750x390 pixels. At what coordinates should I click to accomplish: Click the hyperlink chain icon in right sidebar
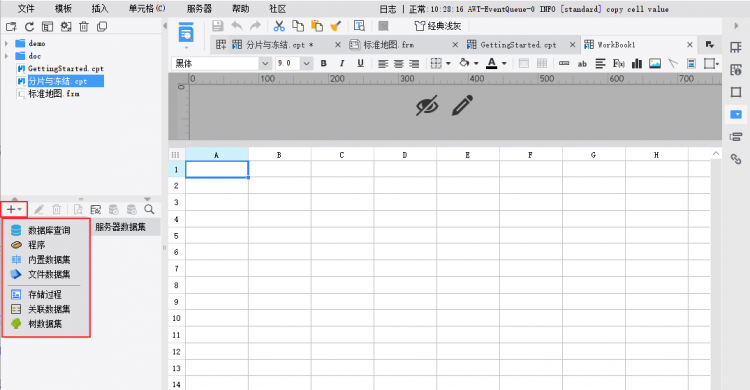pos(736,159)
